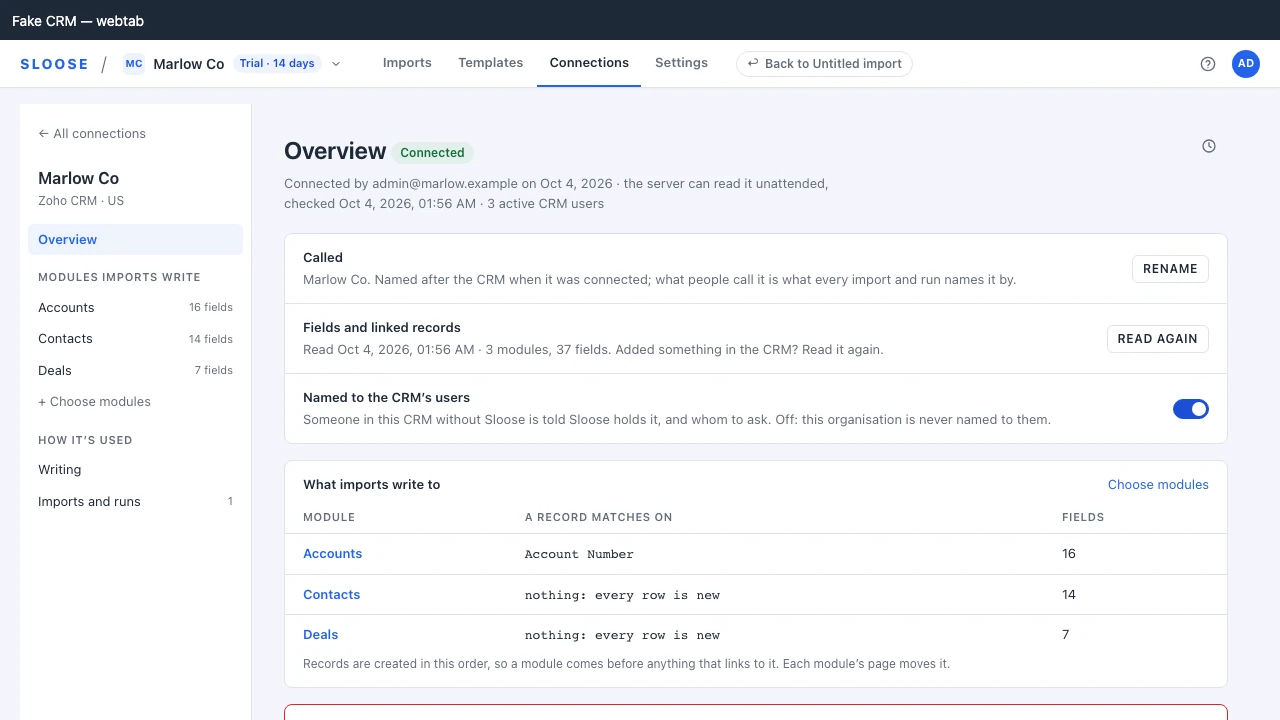This screenshot has height=720, width=1280.
Task: Click the SLOOSE logo
Action: pos(54,64)
